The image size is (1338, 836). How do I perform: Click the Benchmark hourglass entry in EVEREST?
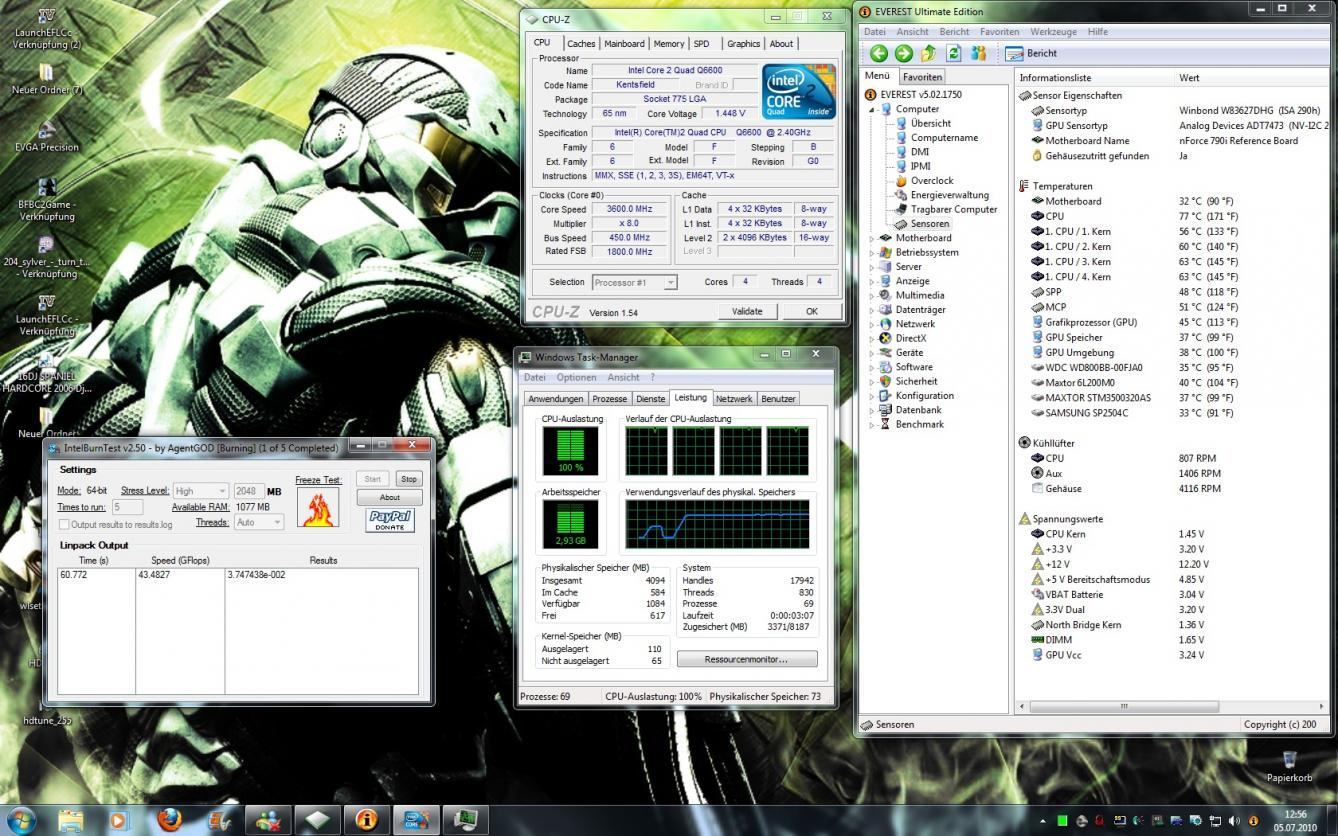(x=910, y=424)
